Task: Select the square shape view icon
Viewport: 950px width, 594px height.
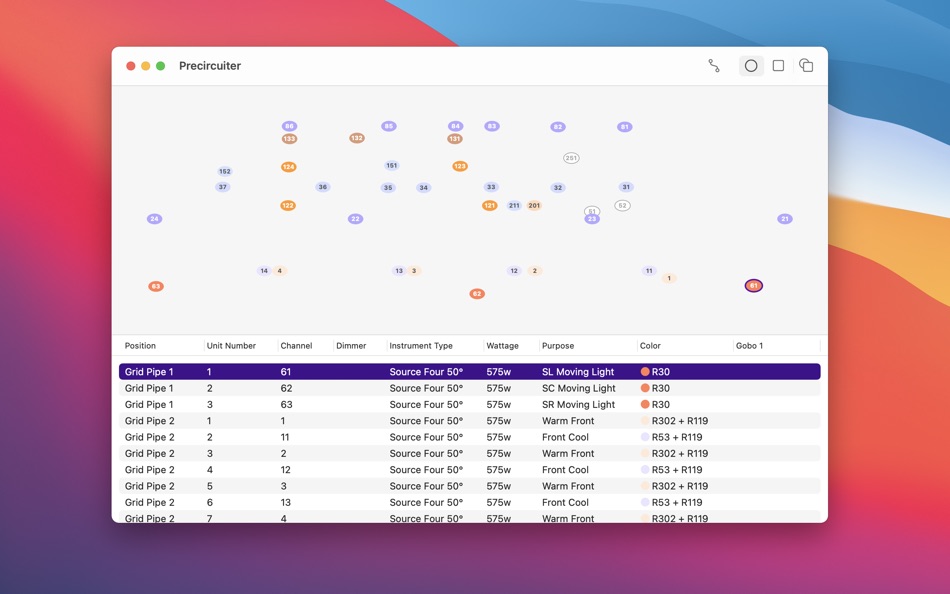Action: 778,65
